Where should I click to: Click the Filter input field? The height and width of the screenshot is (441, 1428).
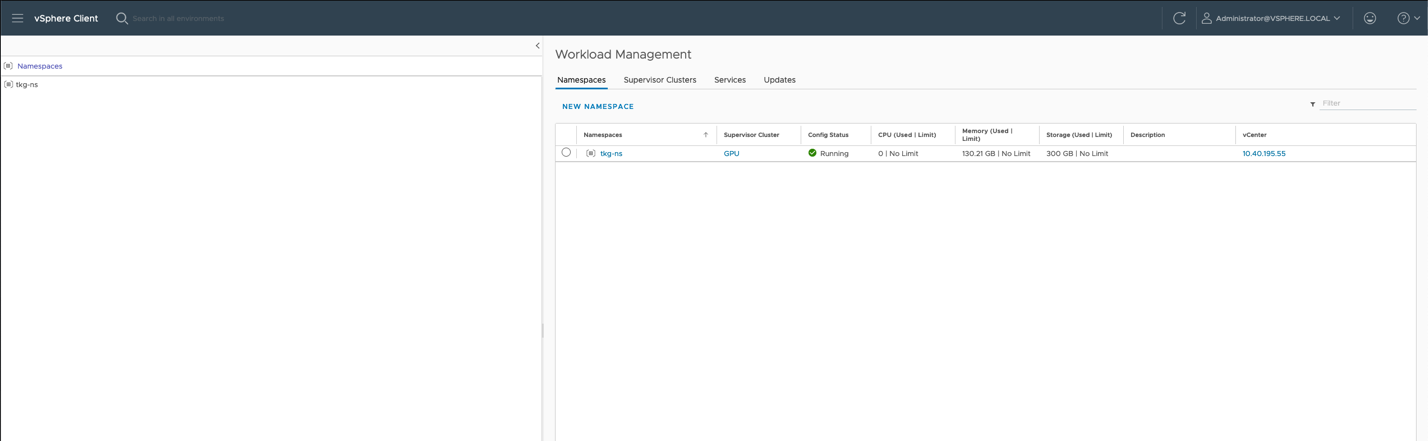[x=1366, y=103]
